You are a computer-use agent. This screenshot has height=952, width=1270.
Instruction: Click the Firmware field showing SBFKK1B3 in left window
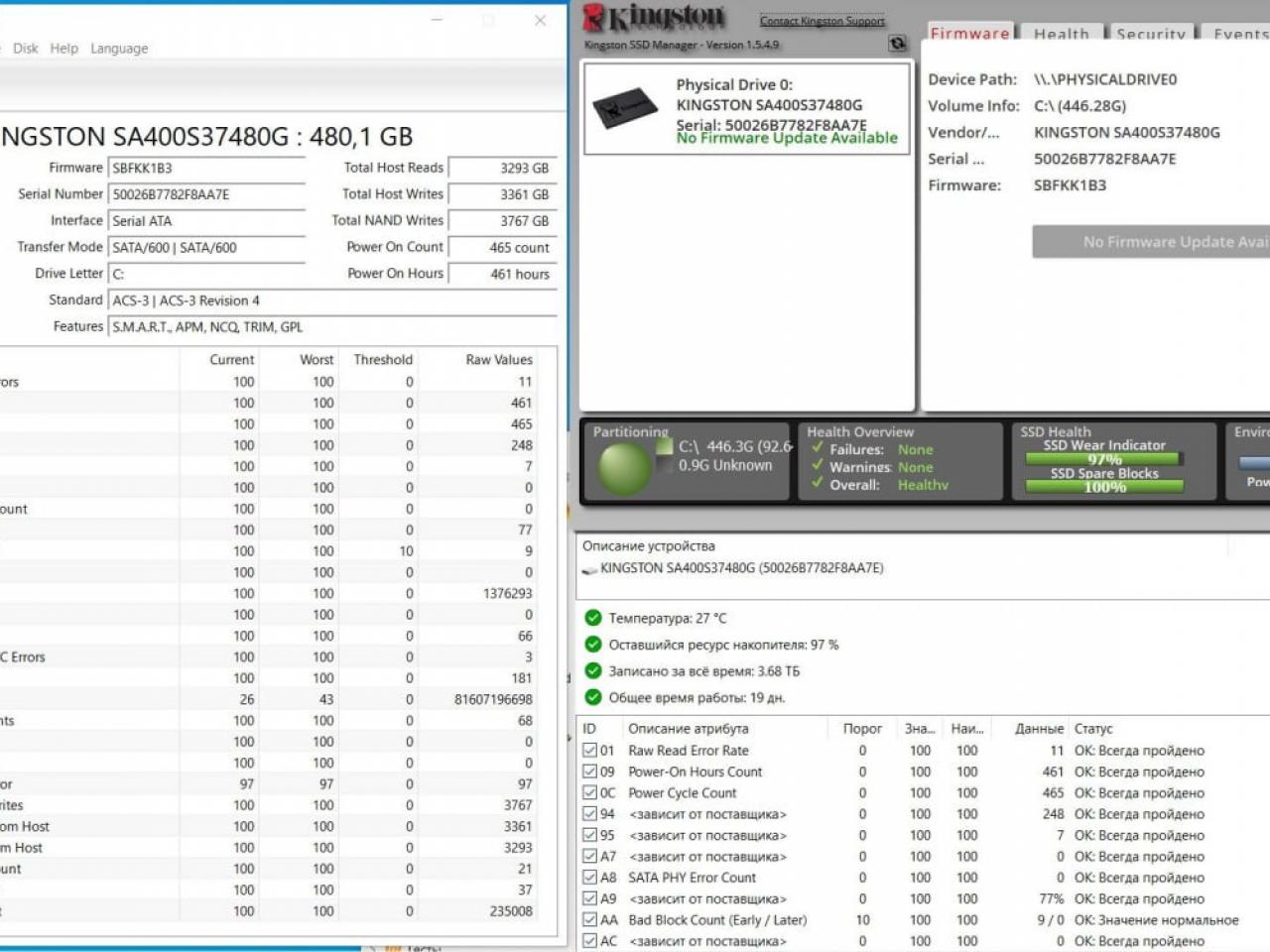point(206,168)
